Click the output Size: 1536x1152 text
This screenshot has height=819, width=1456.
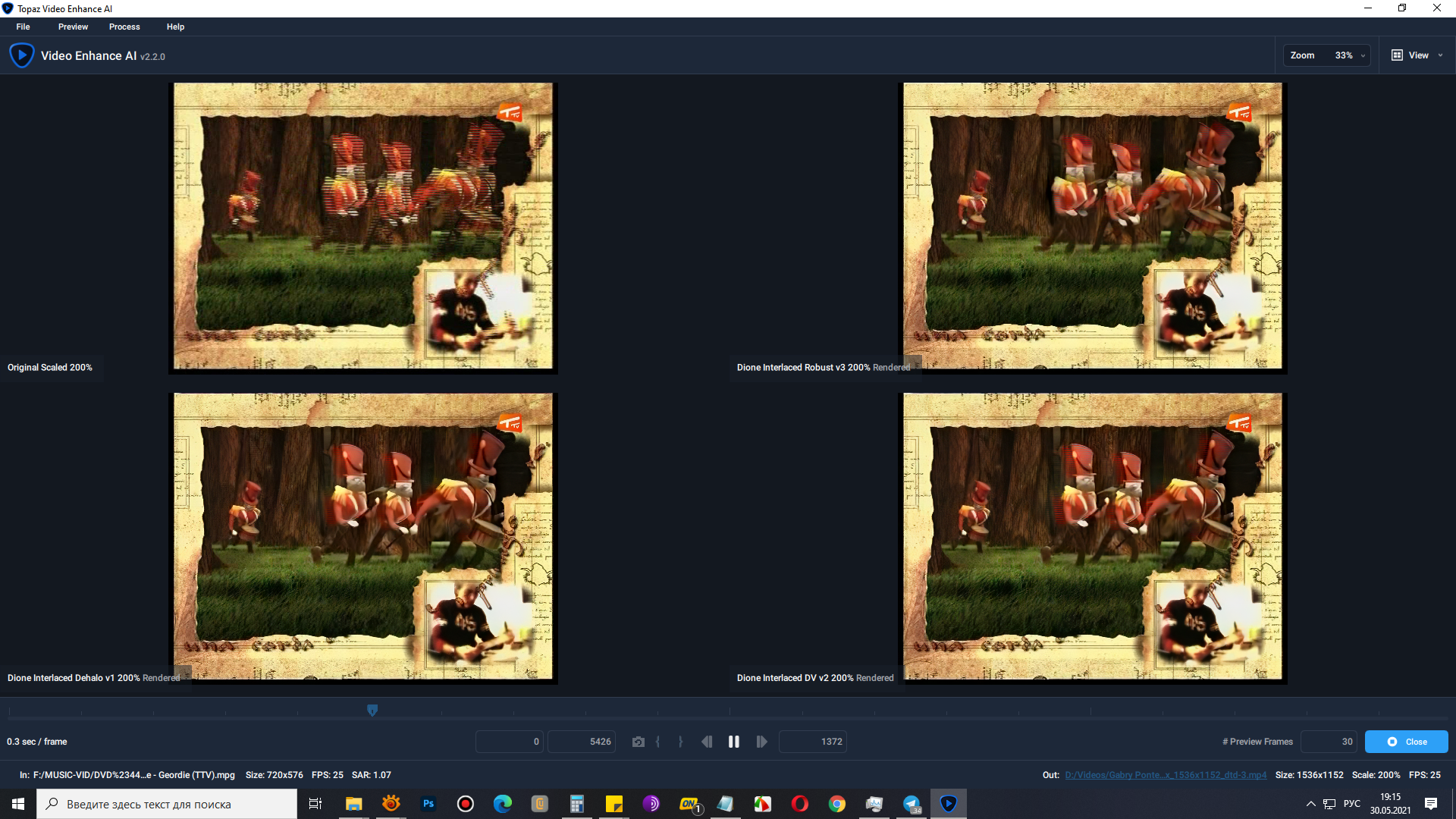[x=1310, y=775]
